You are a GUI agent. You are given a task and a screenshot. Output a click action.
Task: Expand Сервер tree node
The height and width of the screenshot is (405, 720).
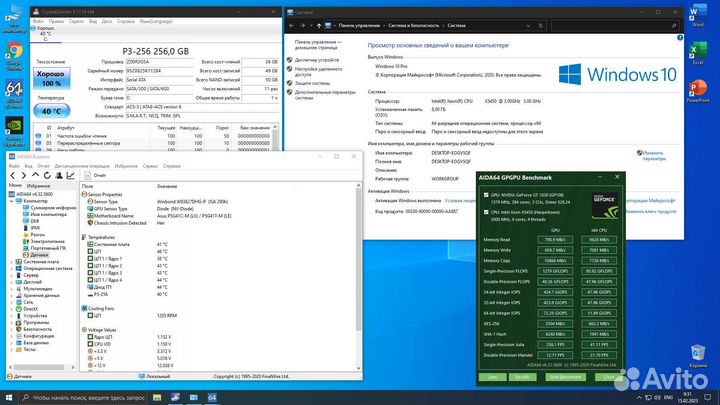11,276
